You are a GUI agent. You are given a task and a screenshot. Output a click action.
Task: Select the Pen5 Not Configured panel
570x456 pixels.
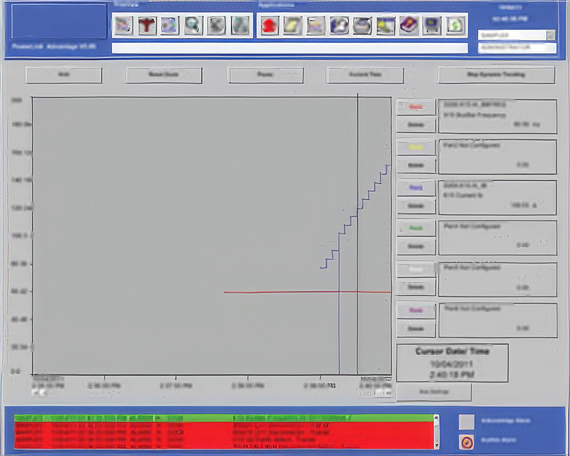[x=497, y=279]
